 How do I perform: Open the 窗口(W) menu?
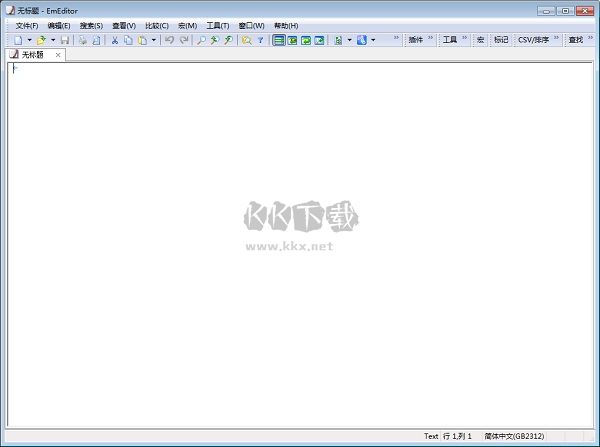click(251, 26)
